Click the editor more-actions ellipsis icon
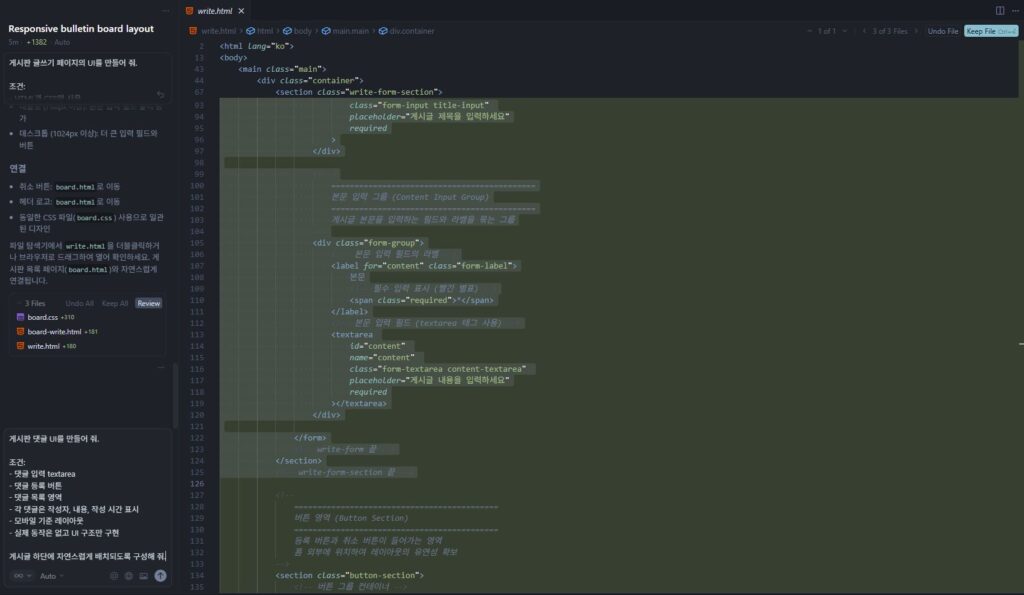This screenshot has width=1024, height=595. click(x=1018, y=9)
